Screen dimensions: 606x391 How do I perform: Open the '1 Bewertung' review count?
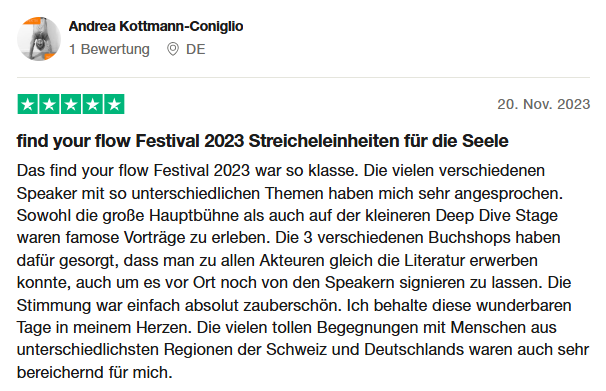(x=109, y=49)
